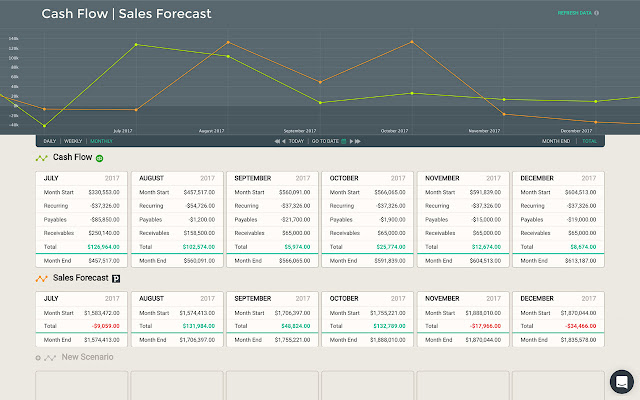Image resolution: width=640 pixels, height=400 pixels.
Task: Click the JULY header in the Cash Flow cards
Action: click(51, 178)
